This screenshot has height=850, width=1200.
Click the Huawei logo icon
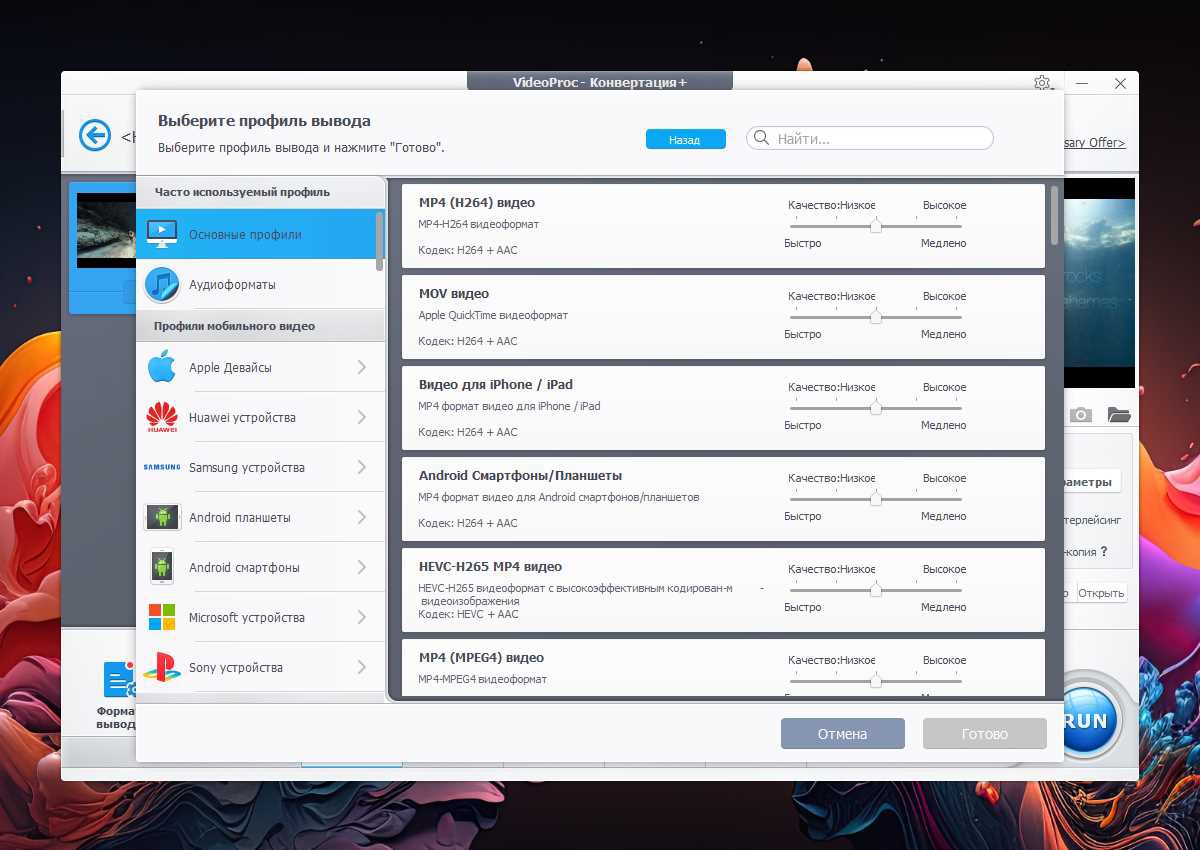162,417
